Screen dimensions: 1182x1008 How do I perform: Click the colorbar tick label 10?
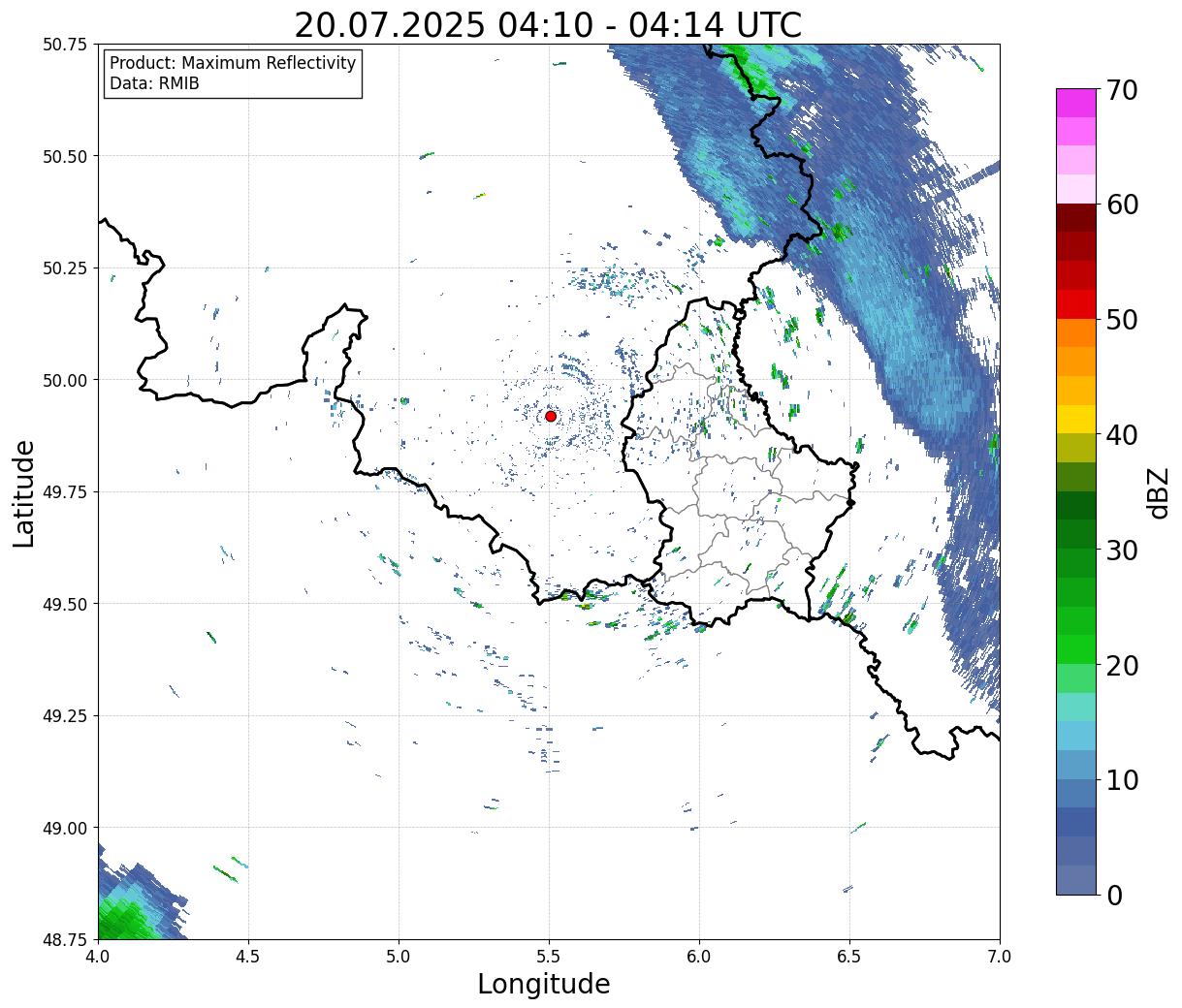1122,779
